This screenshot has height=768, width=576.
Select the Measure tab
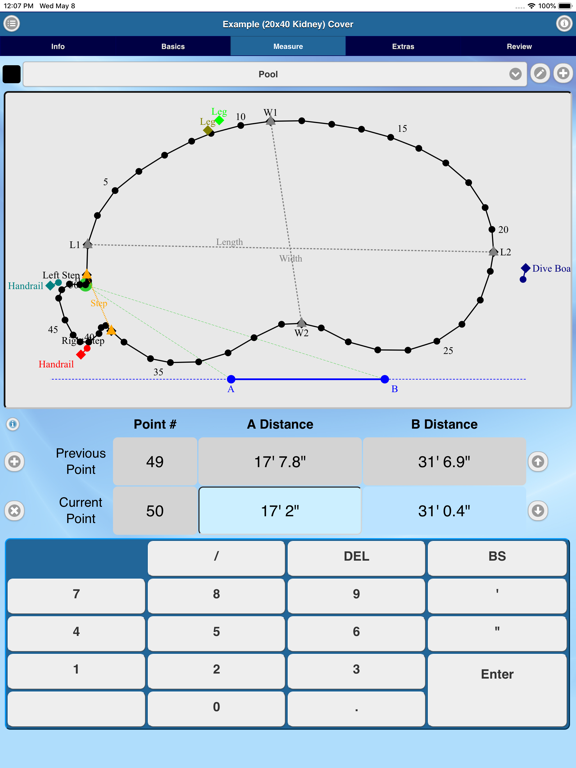tap(288, 46)
